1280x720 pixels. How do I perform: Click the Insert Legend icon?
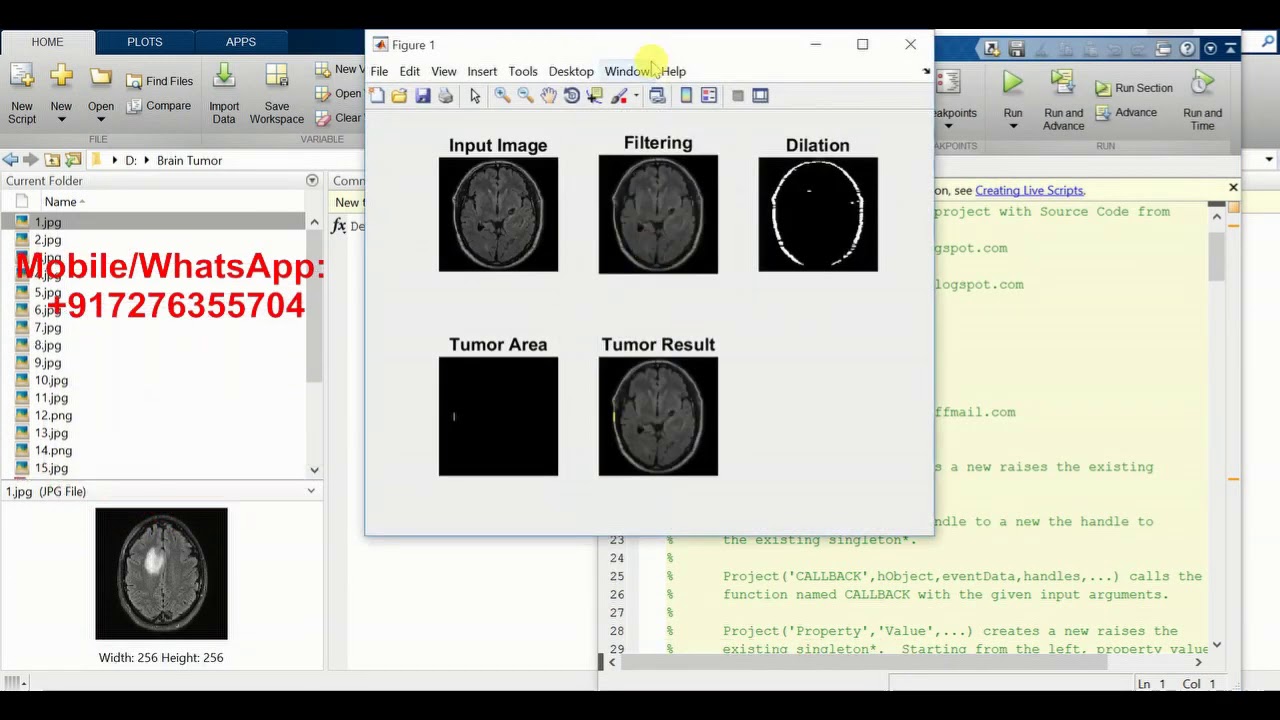click(x=709, y=95)
